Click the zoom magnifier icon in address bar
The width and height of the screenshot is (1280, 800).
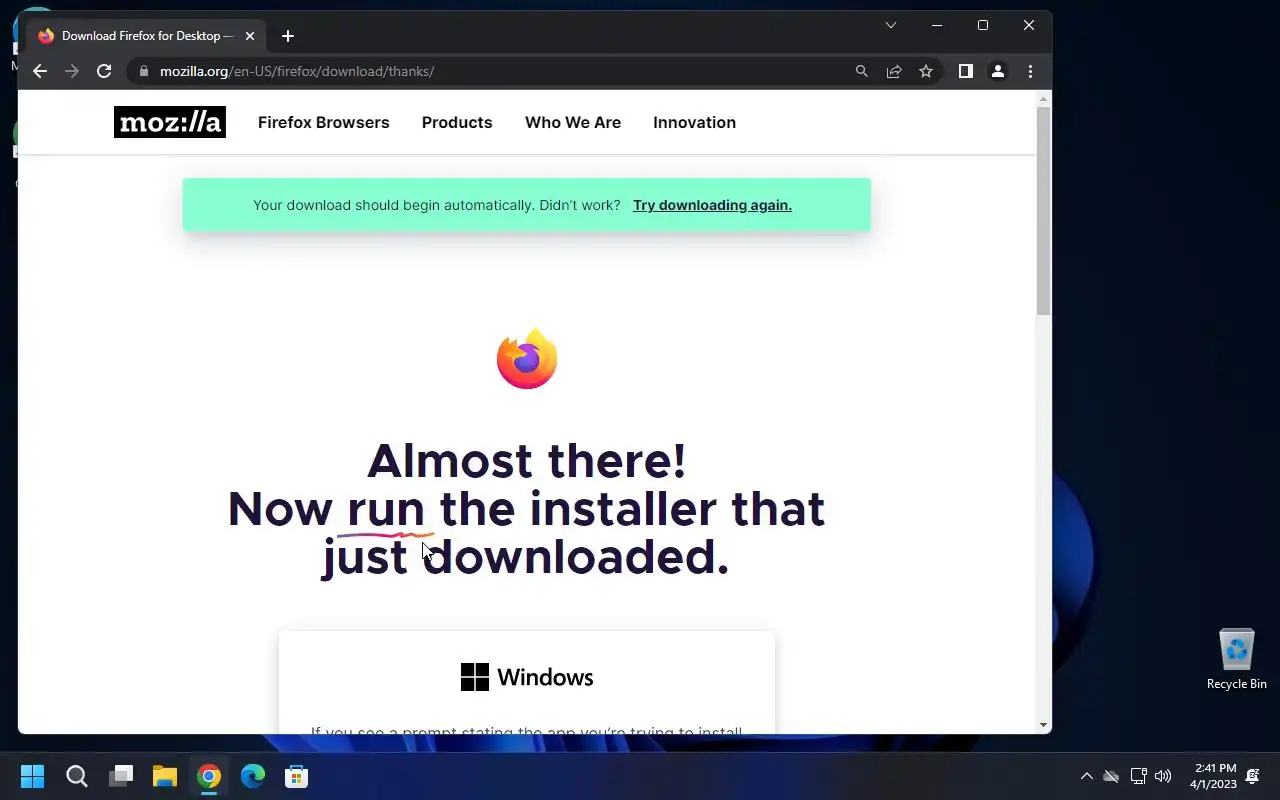click(862, 71)
